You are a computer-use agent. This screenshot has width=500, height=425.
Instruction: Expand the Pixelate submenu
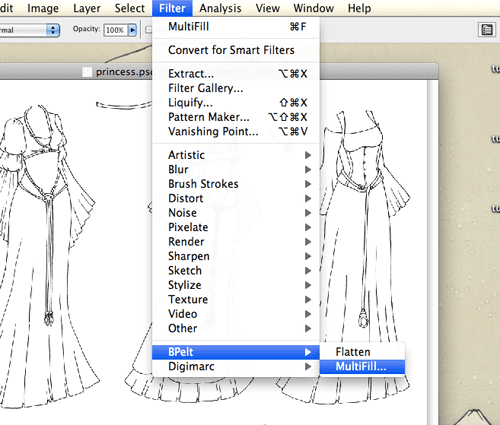[236, 227]
